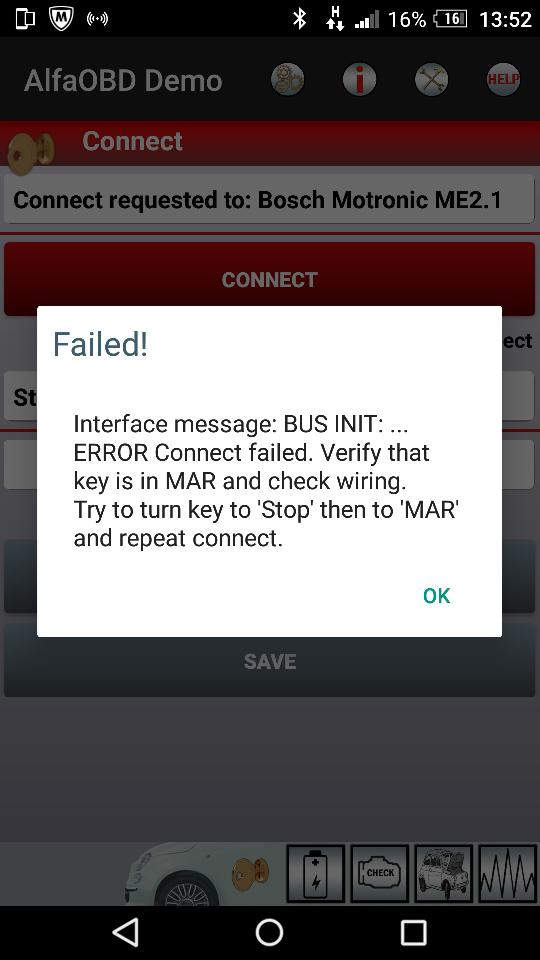The image size is (540, 960).
Task: Open the gears settings icon
Action: tap(287, 80)
